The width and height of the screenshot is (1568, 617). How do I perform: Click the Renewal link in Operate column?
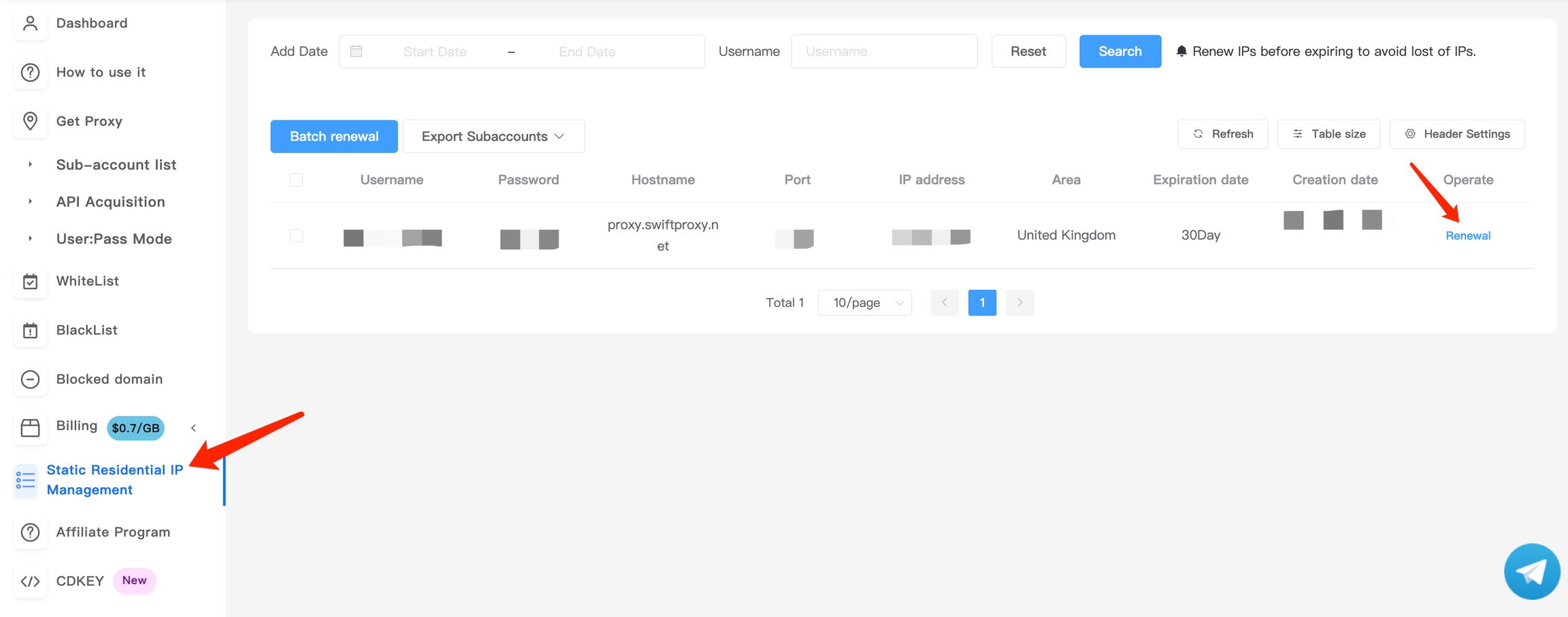point(1467,235)
